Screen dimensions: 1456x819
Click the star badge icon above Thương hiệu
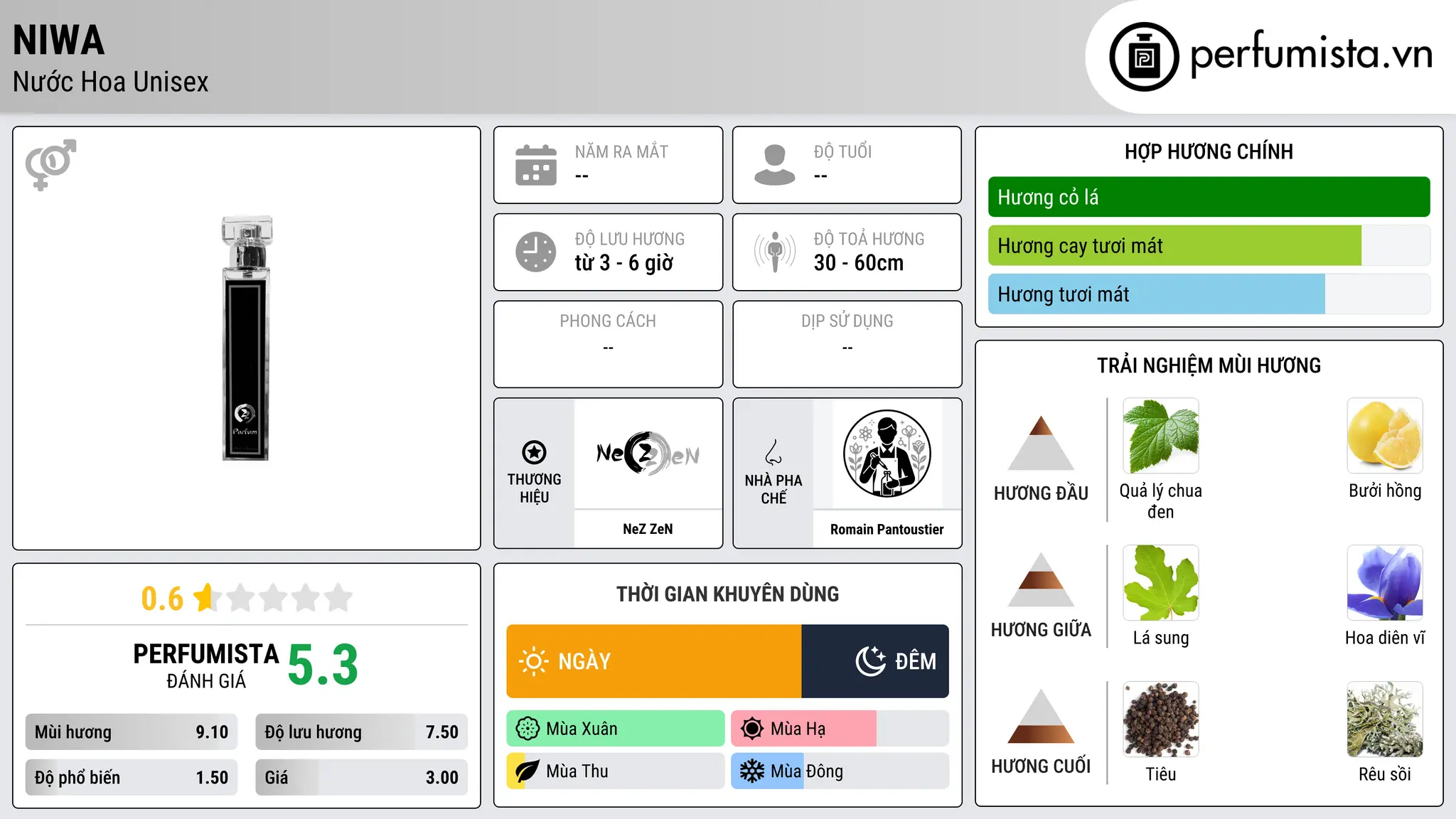(534, 452)
